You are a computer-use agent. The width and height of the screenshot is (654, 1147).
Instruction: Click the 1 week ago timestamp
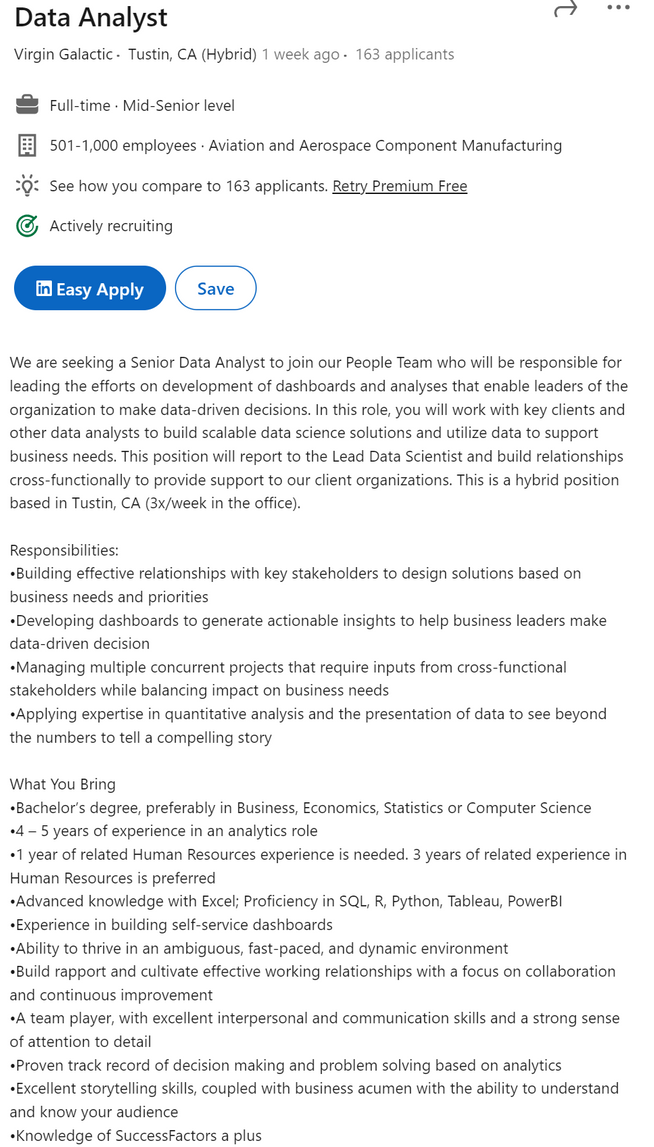300,54
